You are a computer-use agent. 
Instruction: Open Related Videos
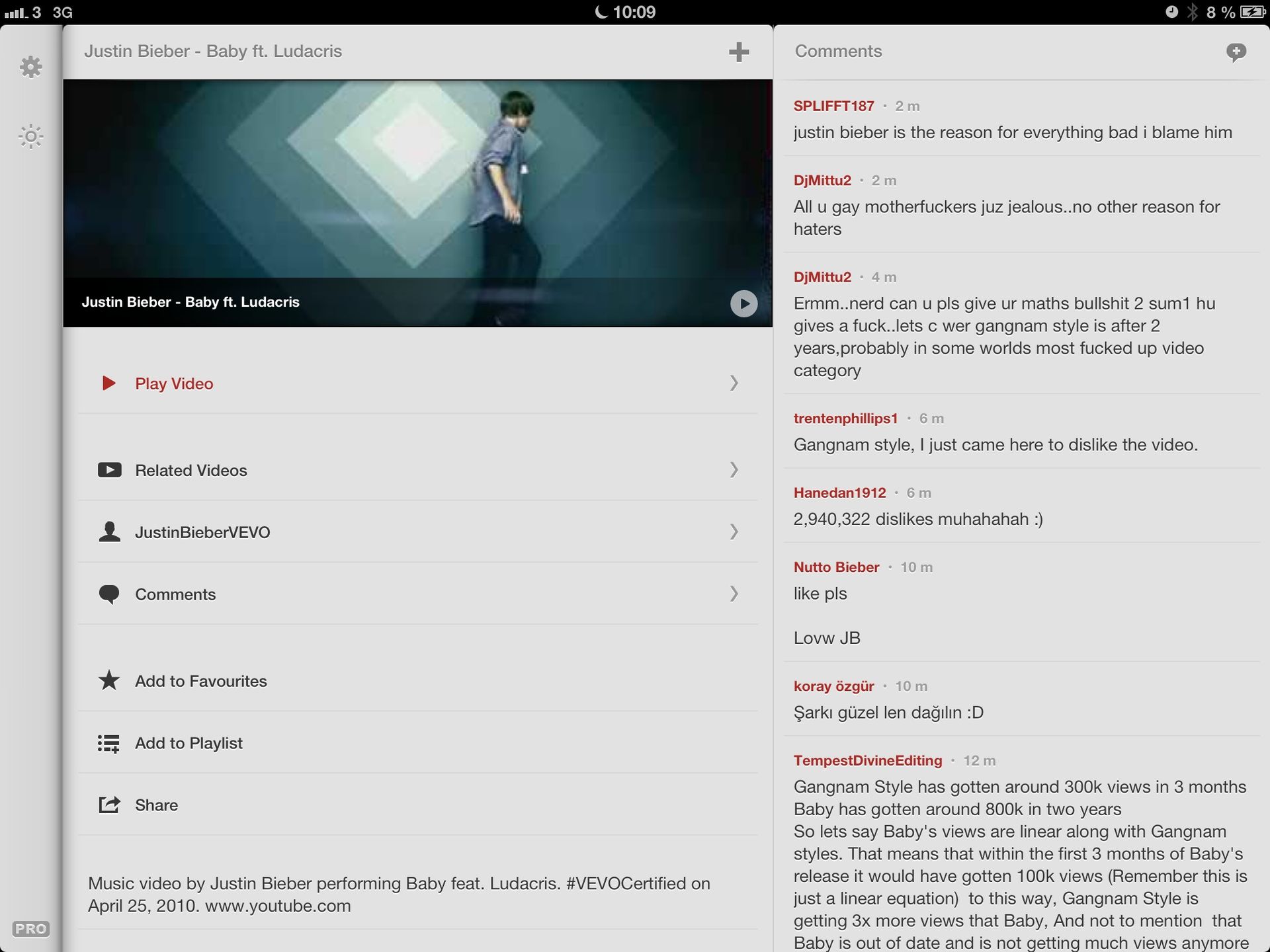point(418,470)
